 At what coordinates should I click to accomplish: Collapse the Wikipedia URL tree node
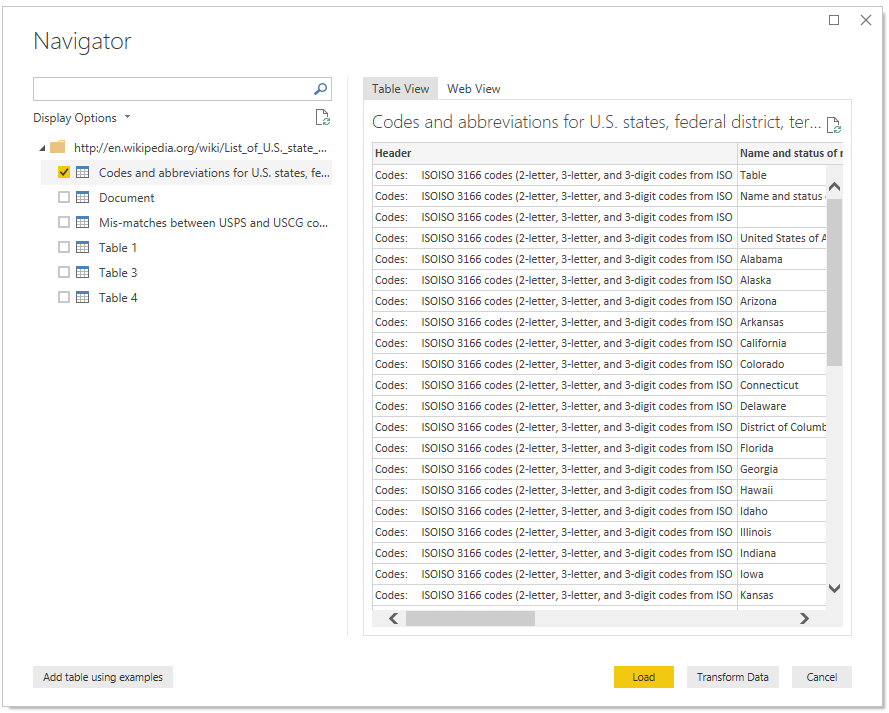[41, 148]
